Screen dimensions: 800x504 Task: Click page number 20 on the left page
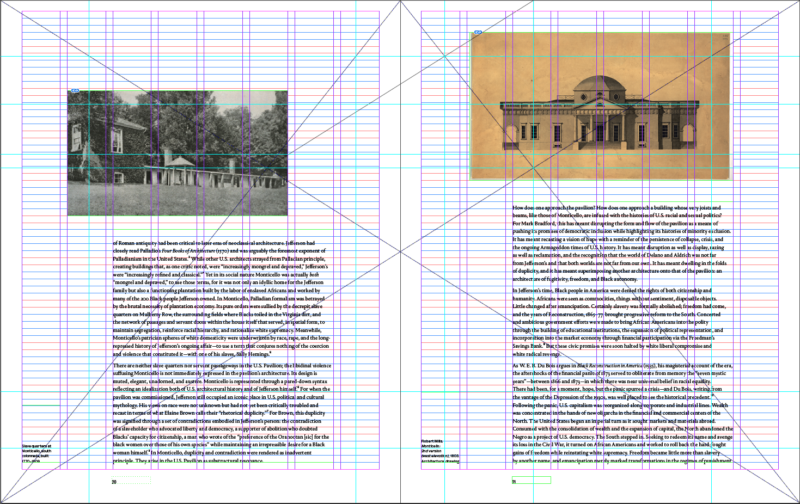[115, 481]
